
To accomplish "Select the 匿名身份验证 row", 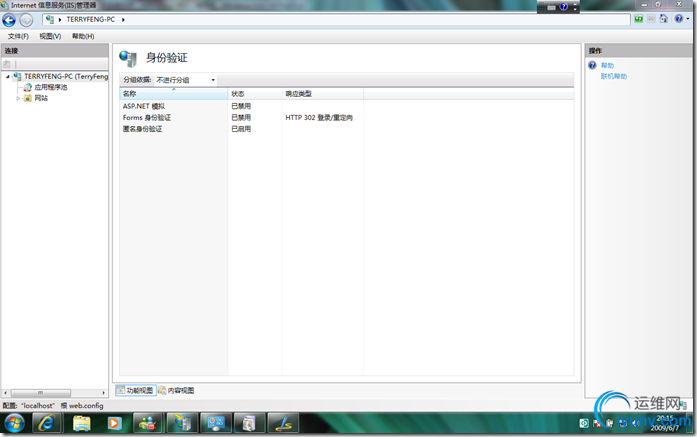I will tap(142, 129).
